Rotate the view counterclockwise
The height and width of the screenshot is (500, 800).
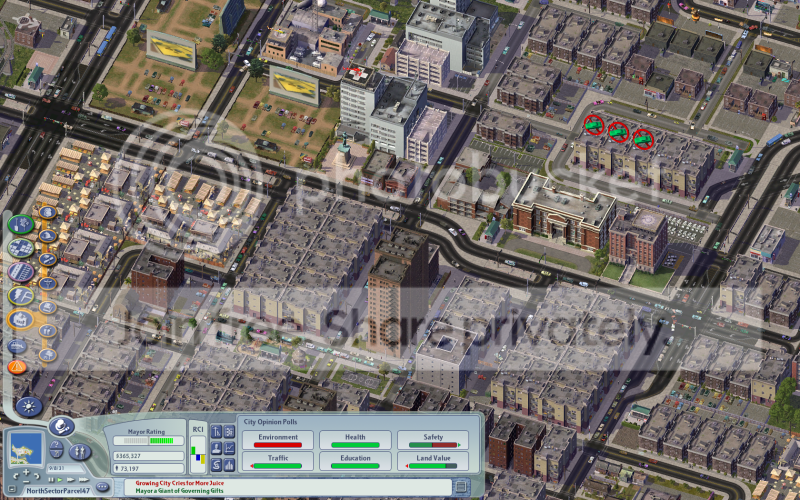point(16,477)
